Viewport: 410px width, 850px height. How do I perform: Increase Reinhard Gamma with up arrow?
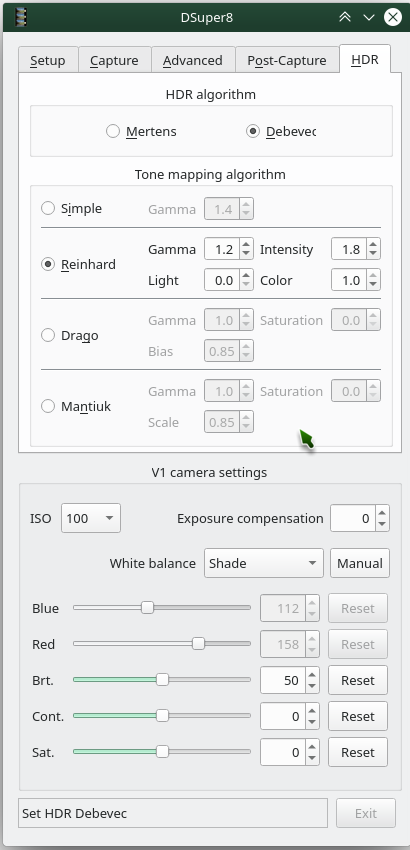click(x=246, y=244)
